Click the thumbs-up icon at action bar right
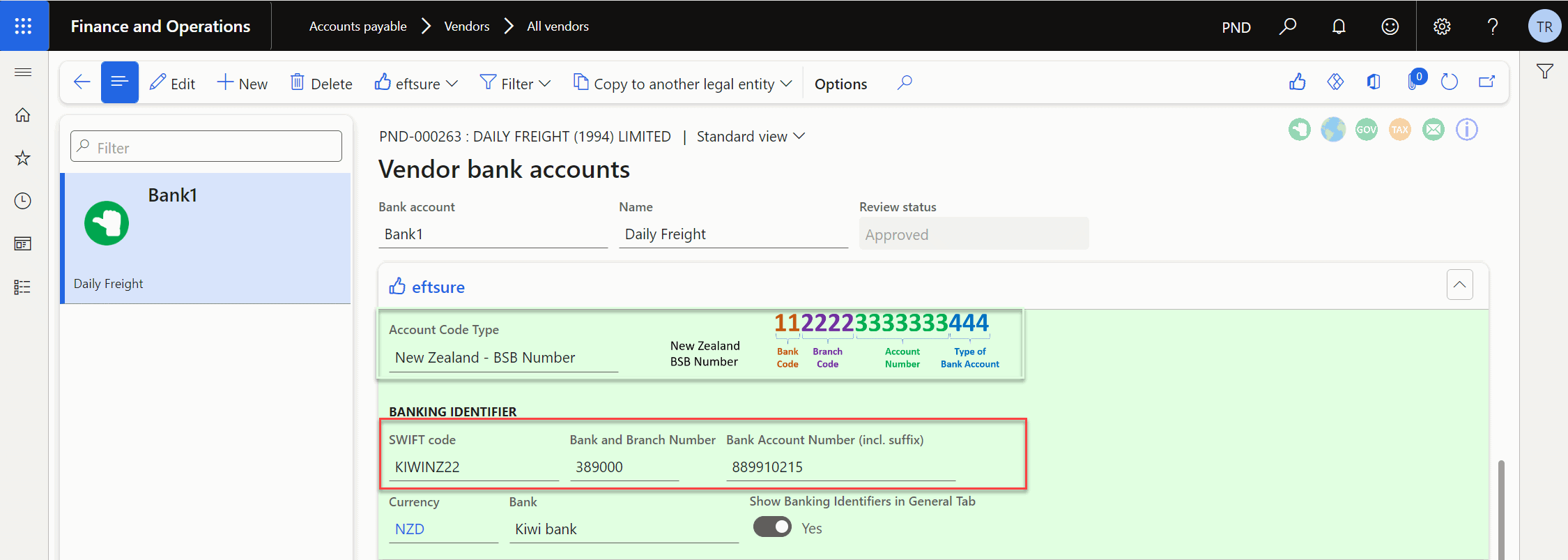Viewport: 1568px width, 560px height. tap(1297, 82)
